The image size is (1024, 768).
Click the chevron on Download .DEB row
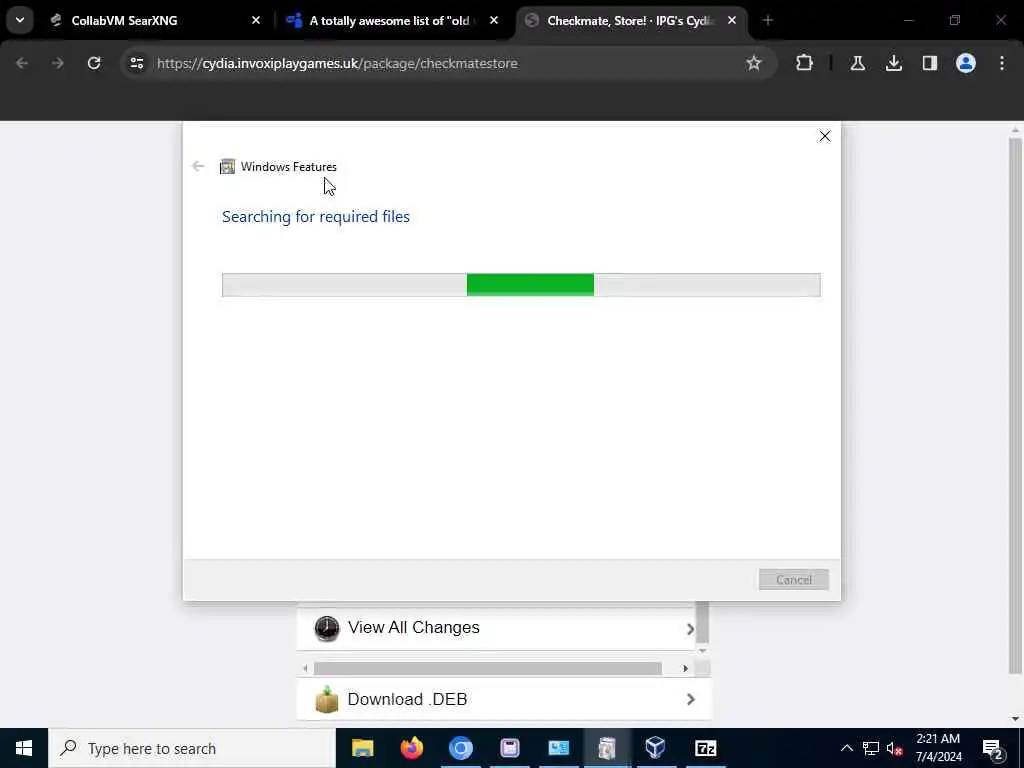click(x=690, y=699)
